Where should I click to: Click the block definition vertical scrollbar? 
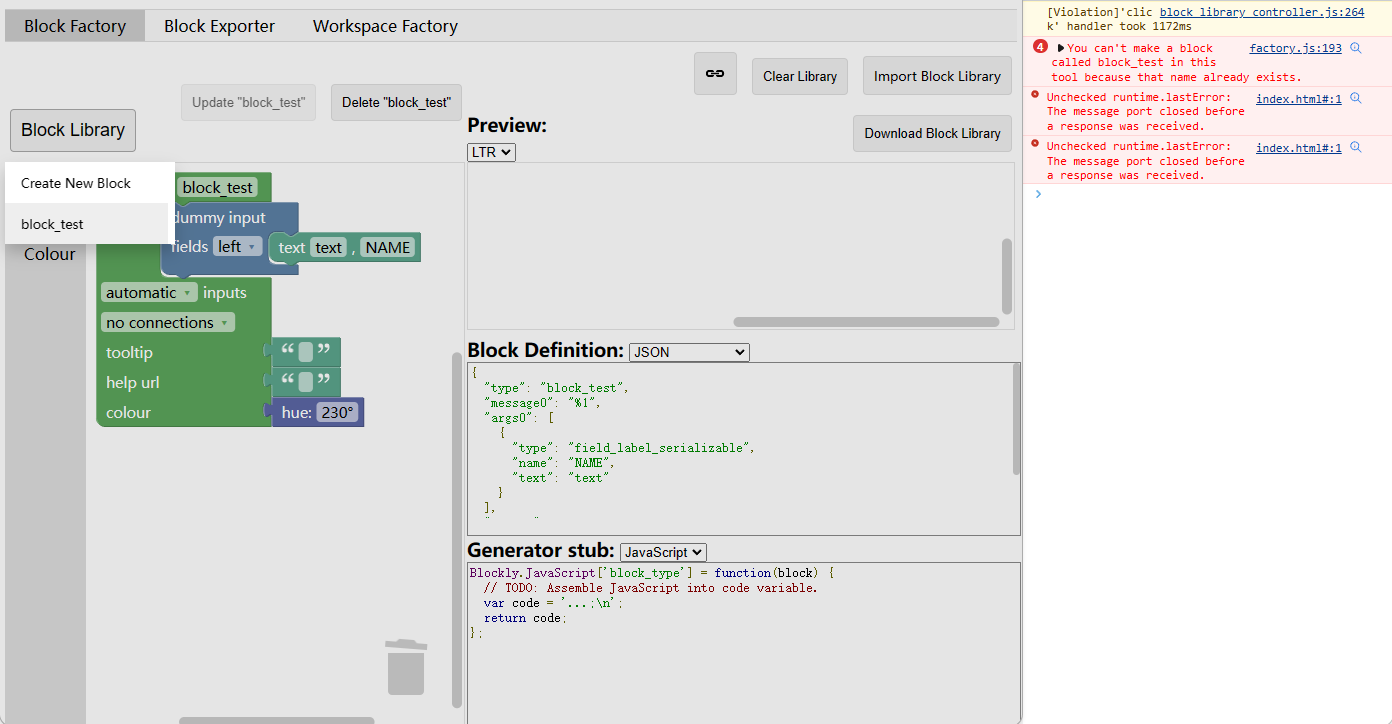(x=1017, y=418)
